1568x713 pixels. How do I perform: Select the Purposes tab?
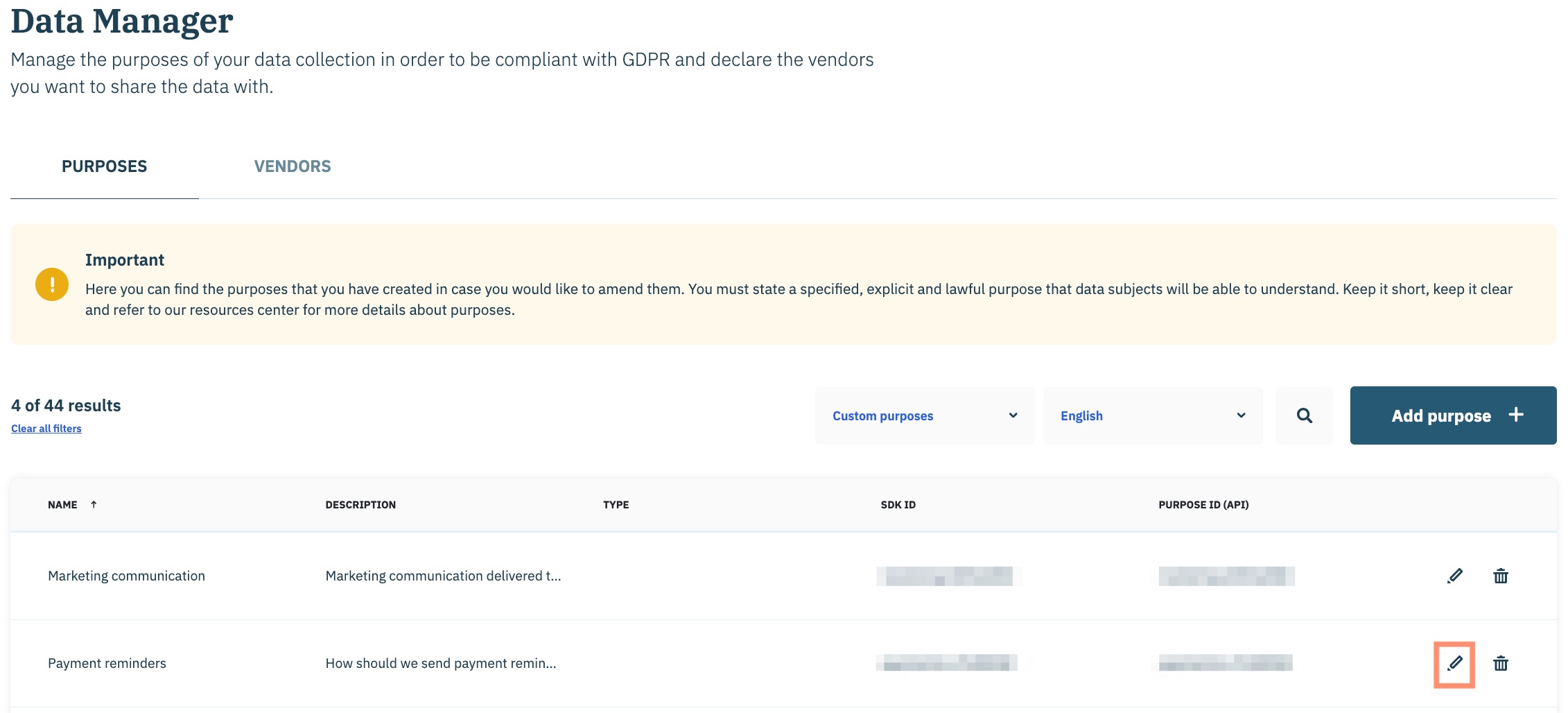click(105, 166)
